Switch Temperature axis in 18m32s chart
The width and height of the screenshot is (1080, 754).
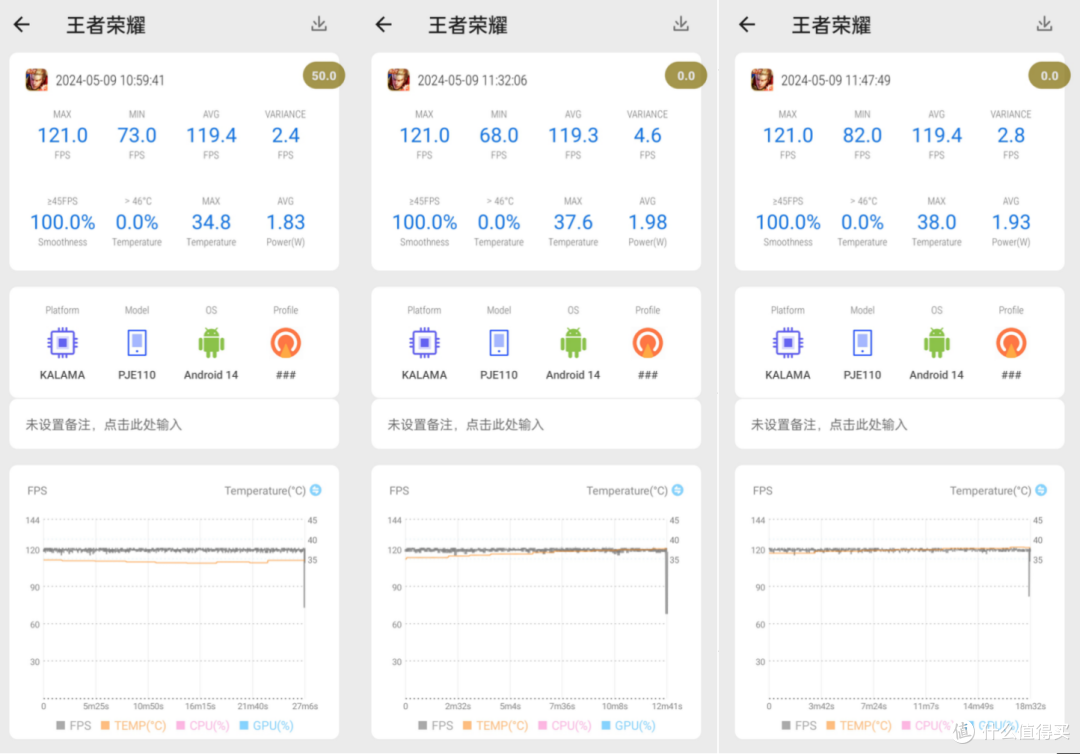[x=1041, y=490]
